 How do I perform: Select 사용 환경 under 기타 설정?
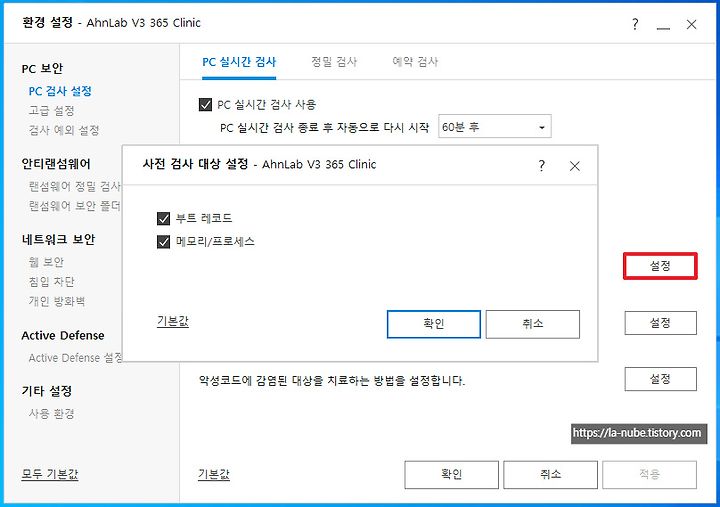[51, 414]
